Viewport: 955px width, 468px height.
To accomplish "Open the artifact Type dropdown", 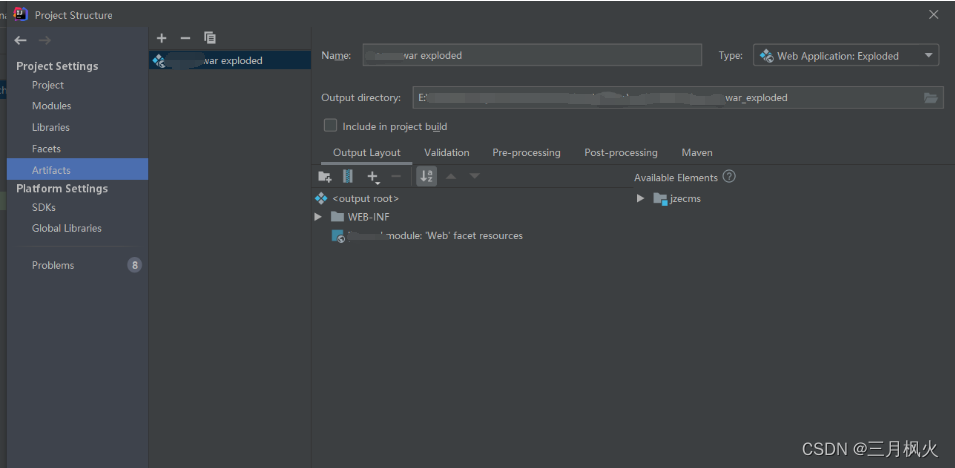I will coord(845,56).
